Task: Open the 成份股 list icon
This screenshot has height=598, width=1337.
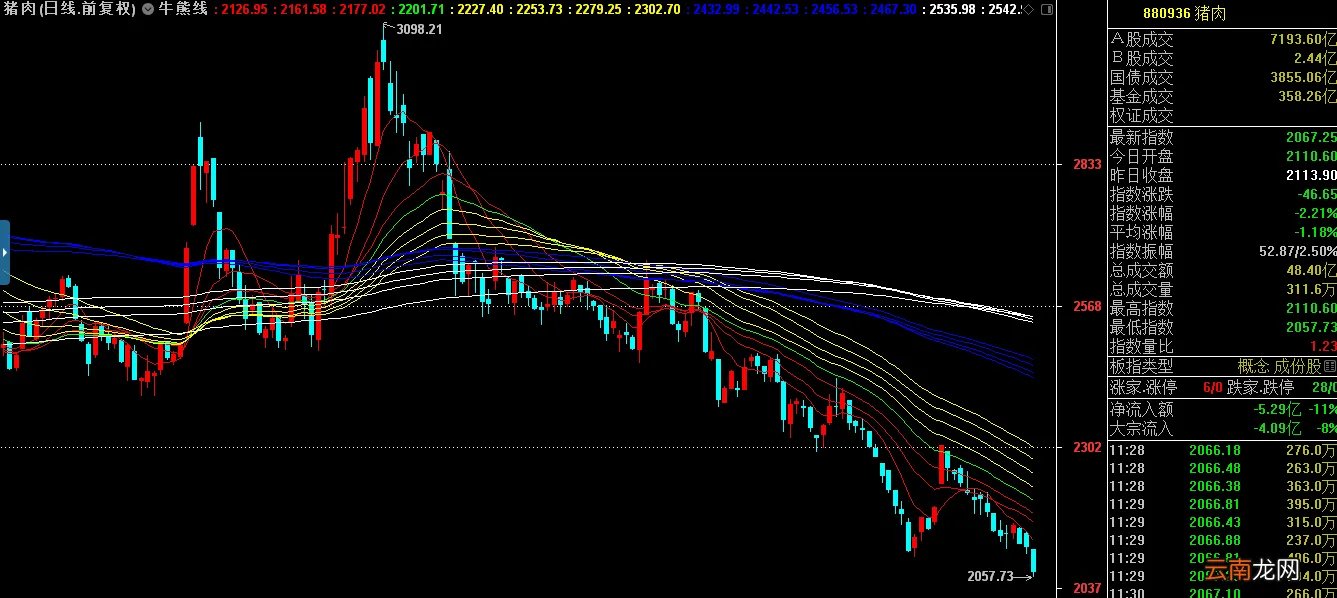Action: click(1329, 366)
